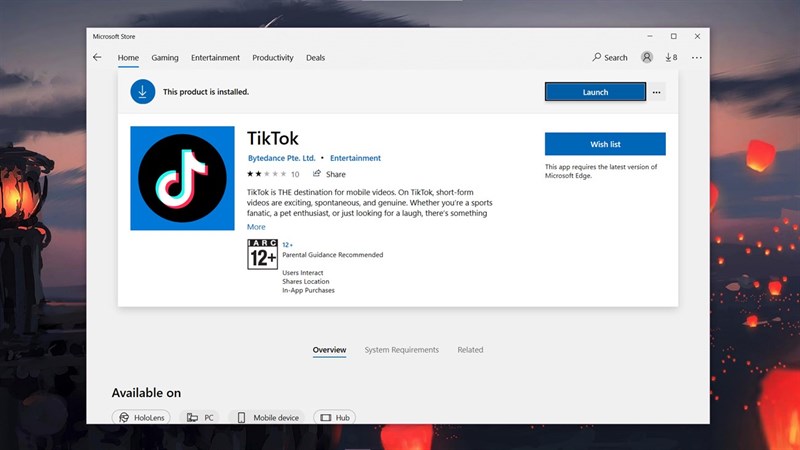The image size is (800, 450).
Task: Click the back arrow in the Store header
Action: 97,58
